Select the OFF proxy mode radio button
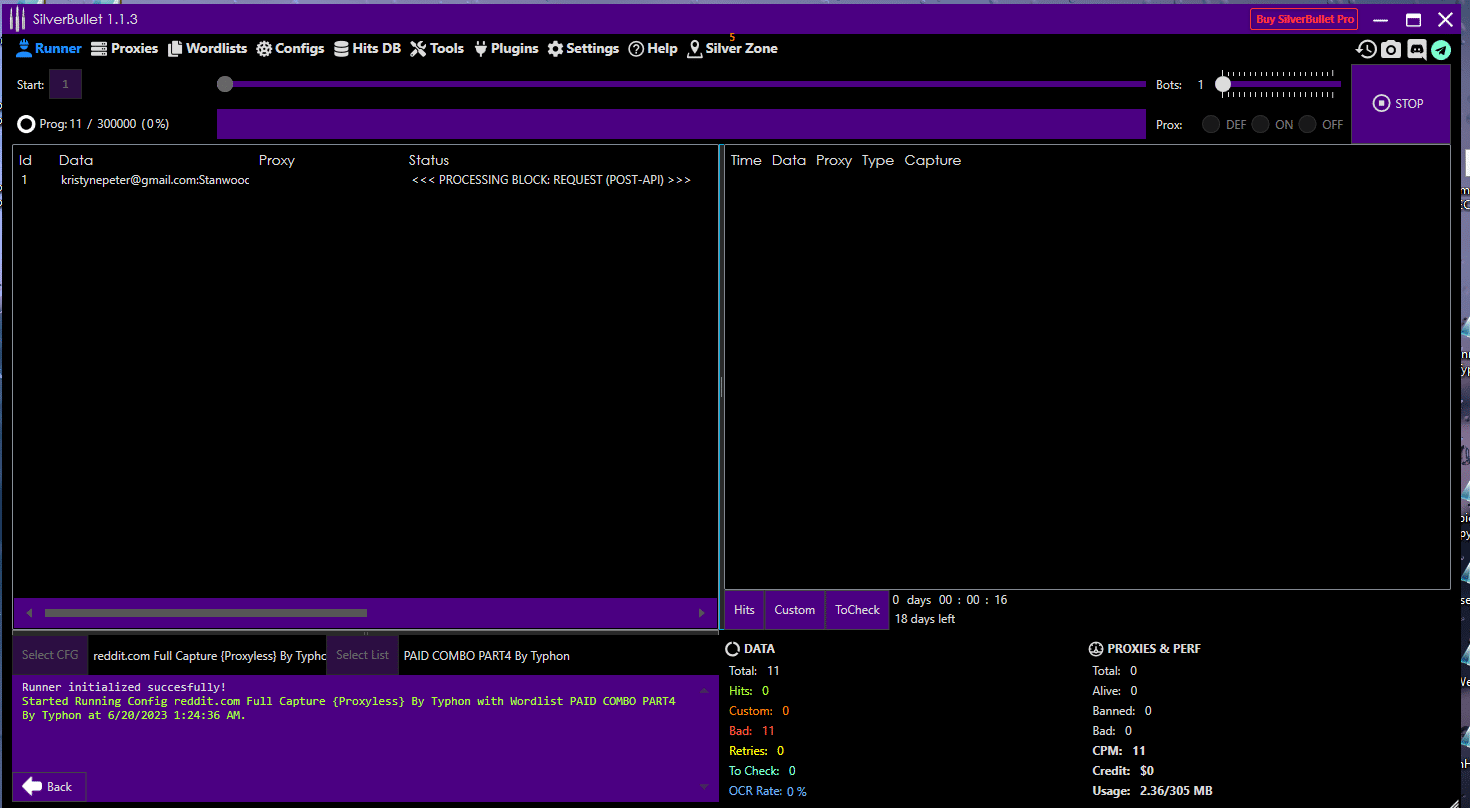The width and height of the screenshot is (1470, 808). click(x=1308, y=125)
